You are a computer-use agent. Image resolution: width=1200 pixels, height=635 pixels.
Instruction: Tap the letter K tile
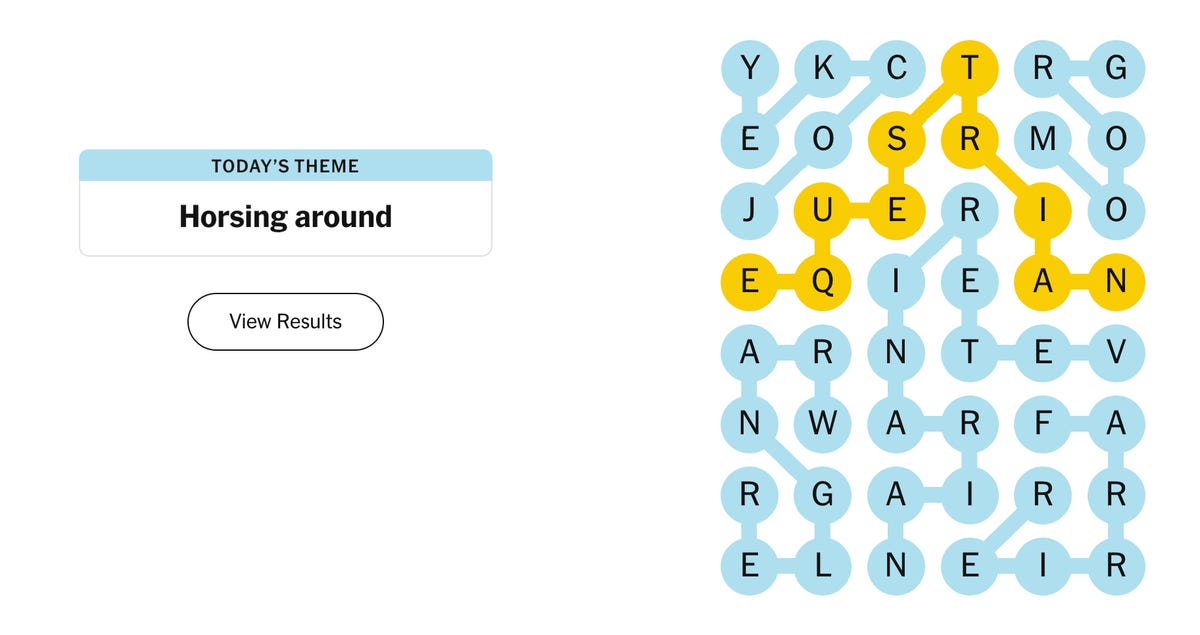click(x=823, y=68)
